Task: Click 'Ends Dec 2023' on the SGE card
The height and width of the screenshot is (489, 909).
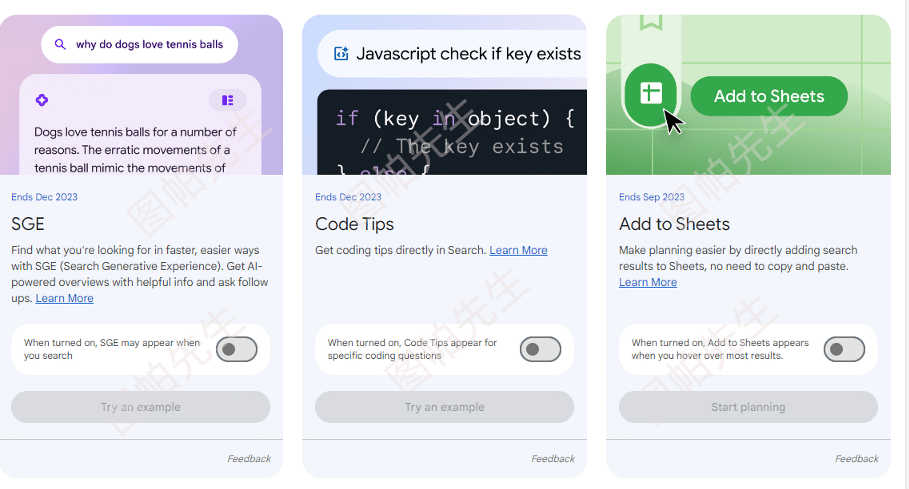Action: coord(44,197)
